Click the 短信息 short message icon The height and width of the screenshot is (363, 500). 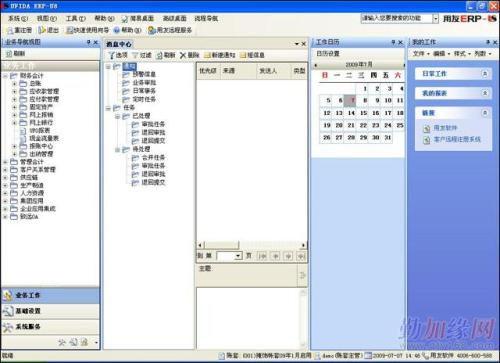[x=243, y=55]
